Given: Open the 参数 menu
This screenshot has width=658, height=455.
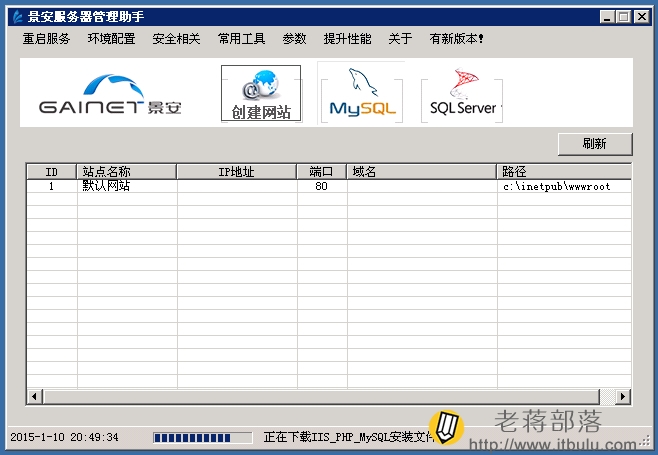Looking at the screenshot, I should pyautogui.click(x=294, y=39).
